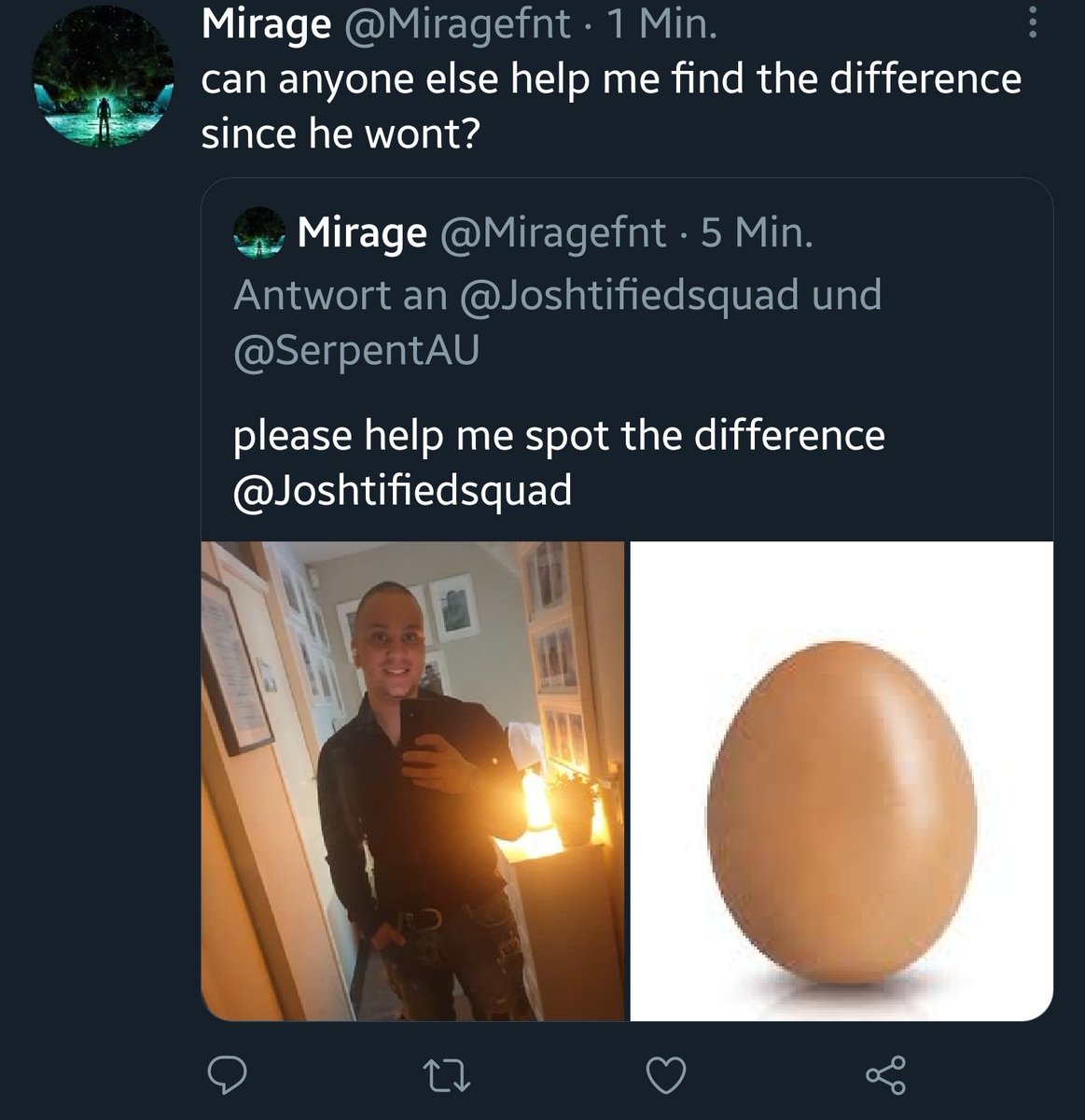
Task: Open the small avatar in quoted tweet
Action: (x=258, y=231)
